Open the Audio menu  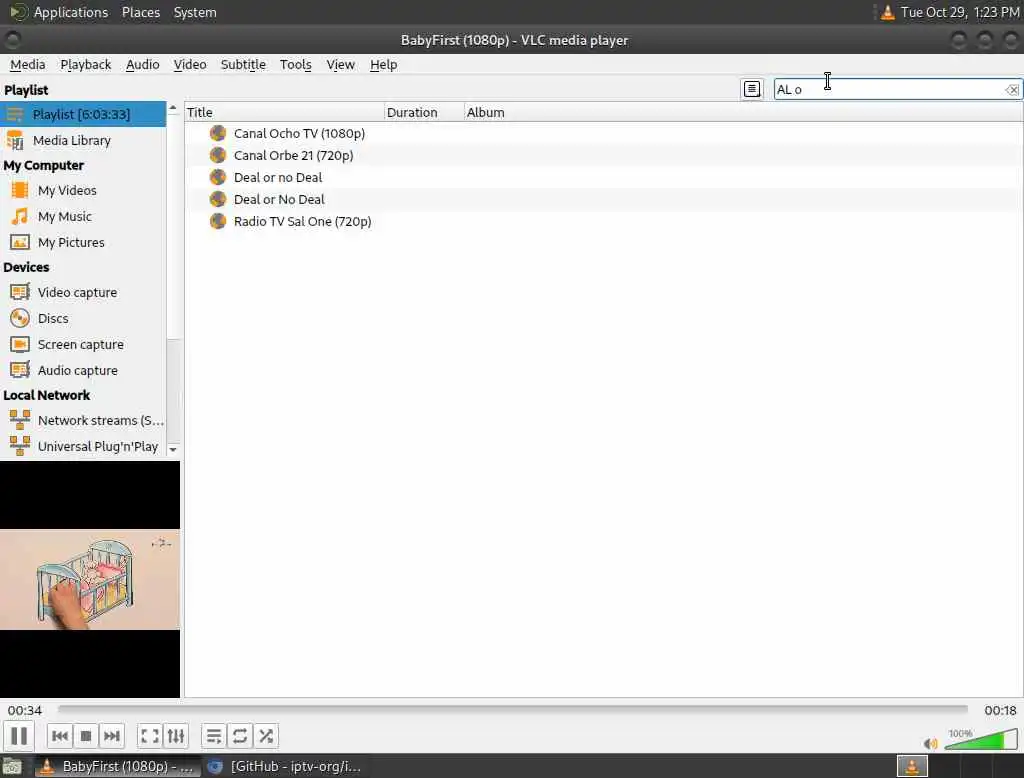tap(142, 65)
